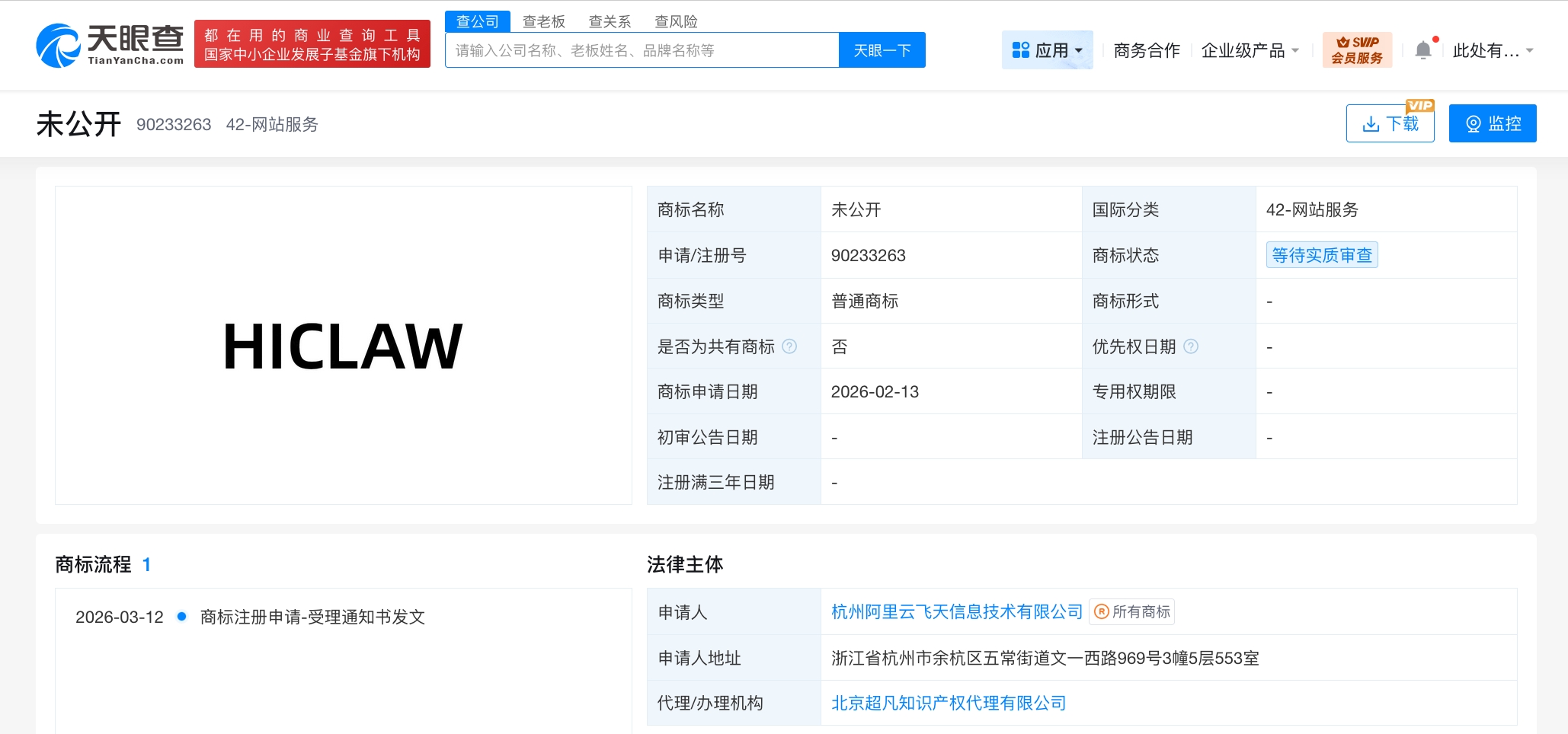Select the 监控 monitoring icon
This screenshot has height=734, width=1568.
(1473, 123)
